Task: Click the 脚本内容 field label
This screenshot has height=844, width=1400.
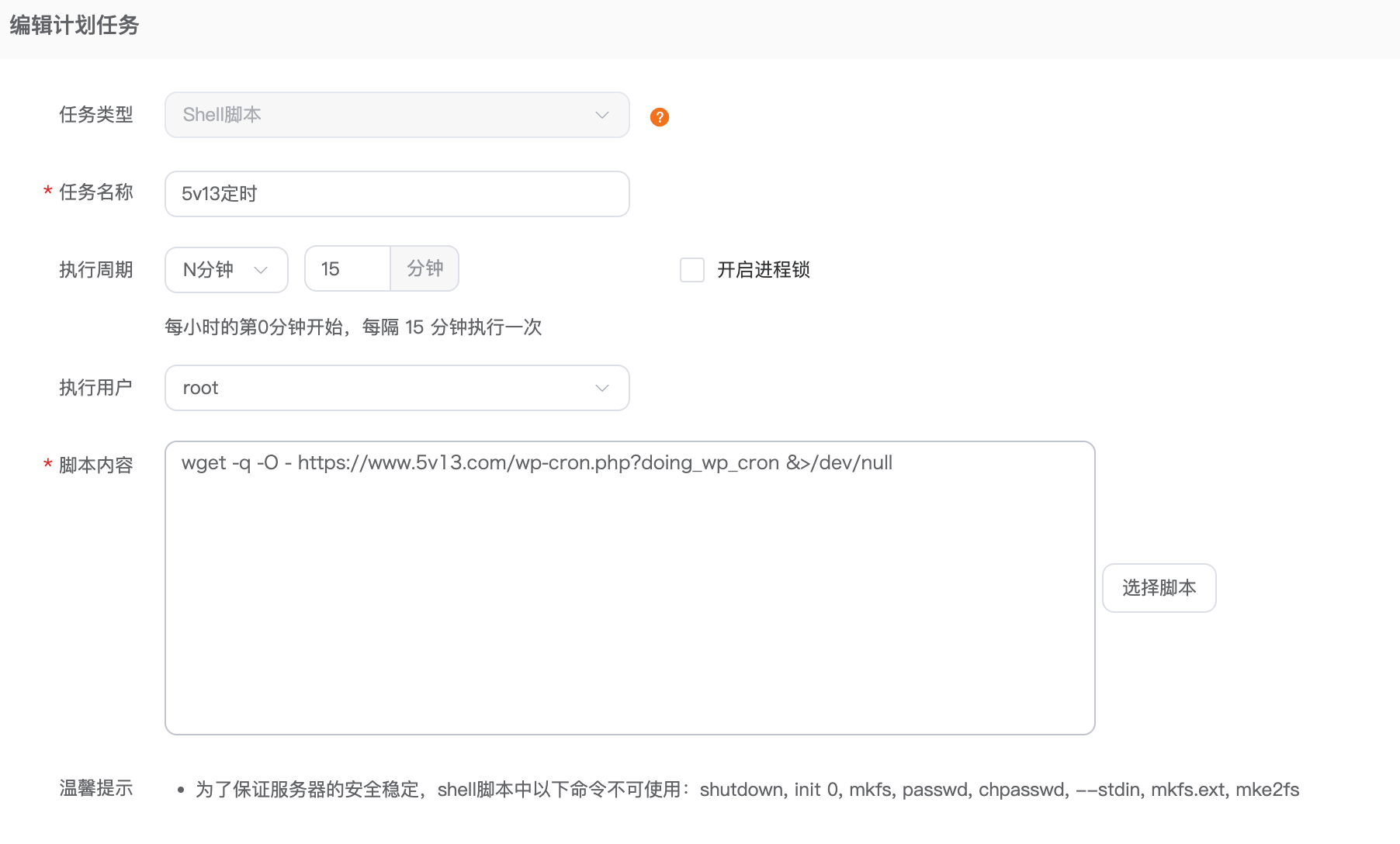Action: click(x=95, y=465)
